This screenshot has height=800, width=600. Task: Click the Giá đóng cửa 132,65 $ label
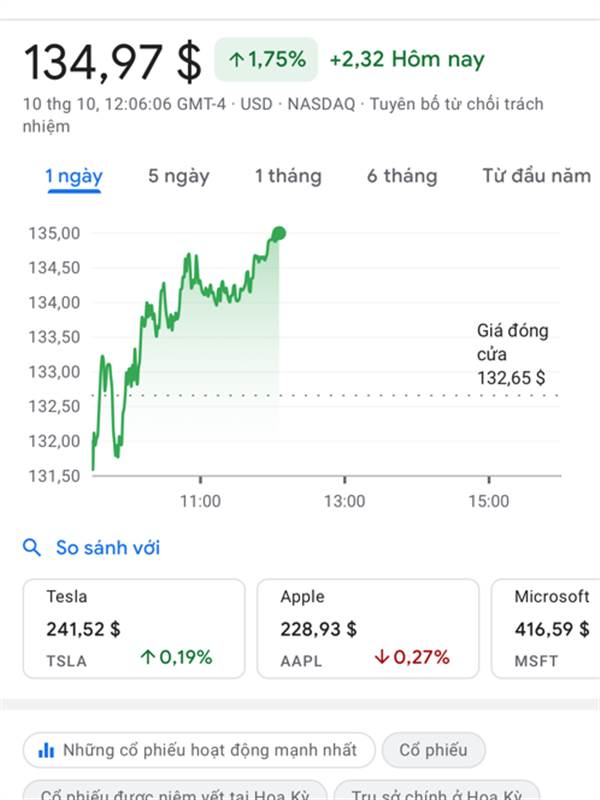[512, 355]
